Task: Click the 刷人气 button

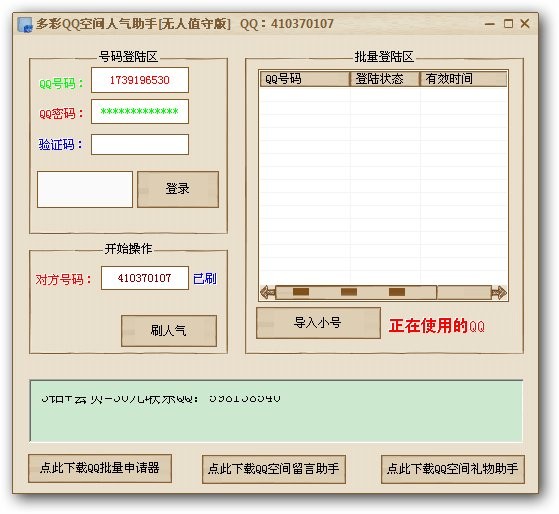Action: [169, 330]
